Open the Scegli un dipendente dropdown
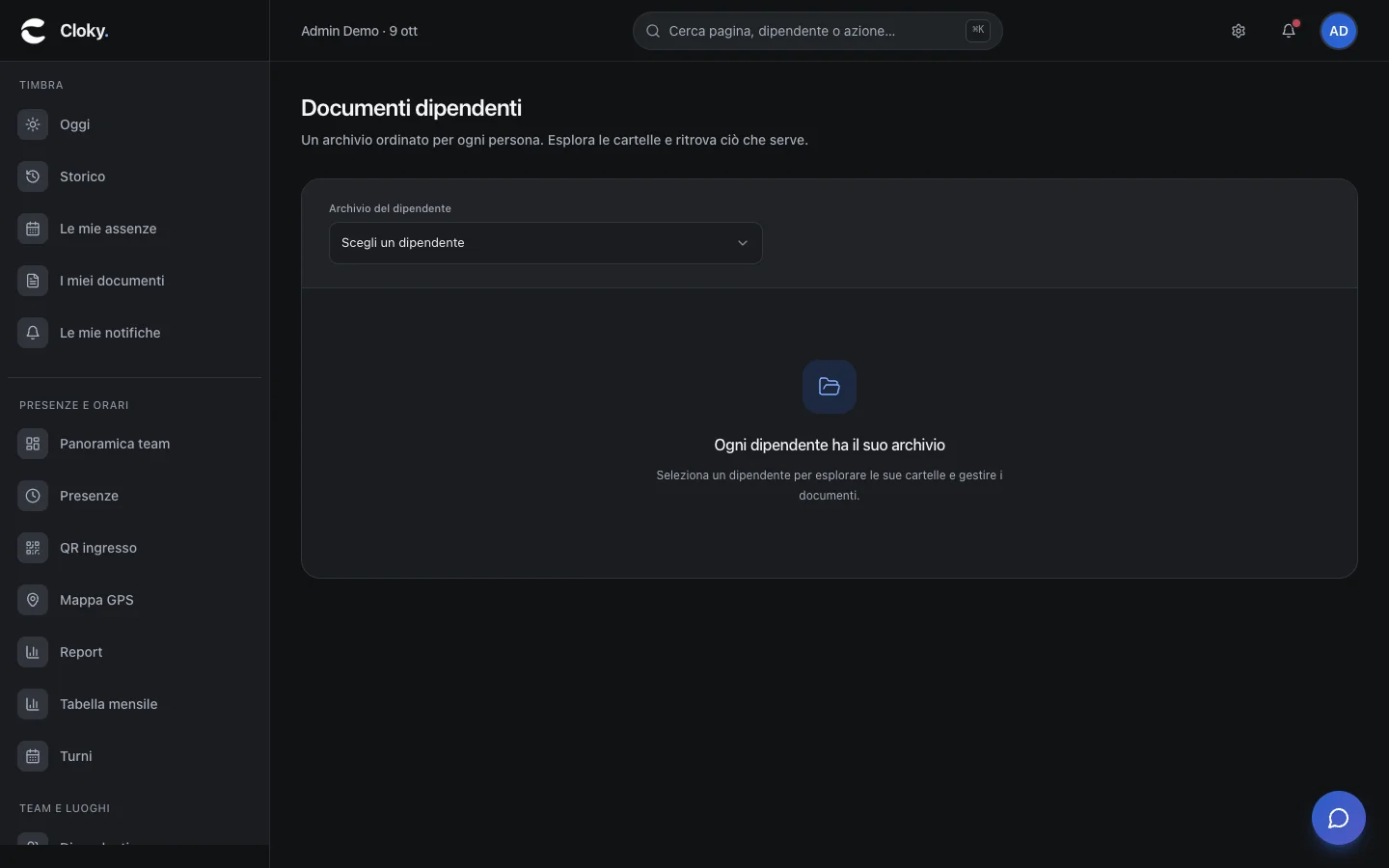The image size is (1389, 868). 546,243
